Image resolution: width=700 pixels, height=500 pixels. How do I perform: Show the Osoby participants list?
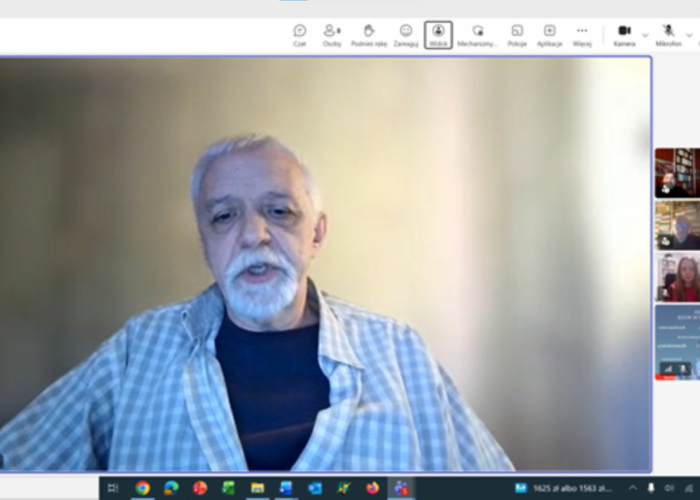pos(332,35)
